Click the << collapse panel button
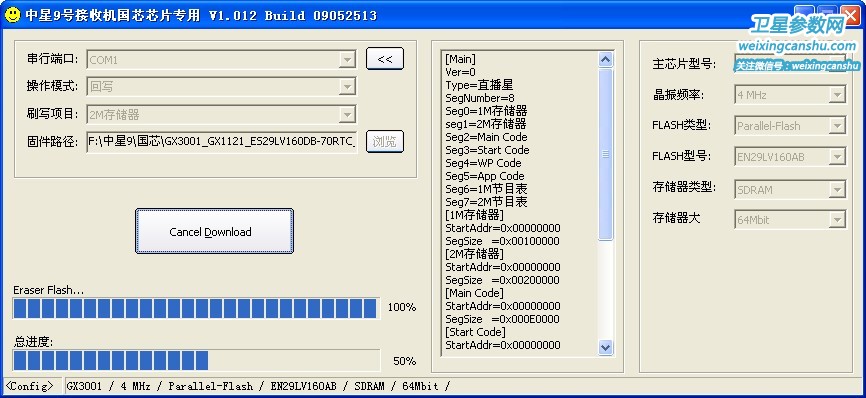 [x=385, y=59]
